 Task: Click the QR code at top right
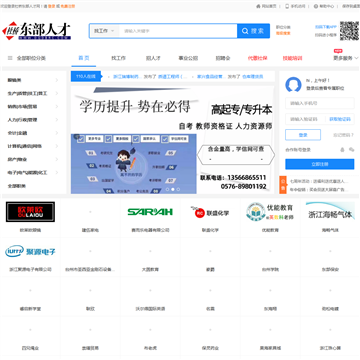click(x=349, y=31)
